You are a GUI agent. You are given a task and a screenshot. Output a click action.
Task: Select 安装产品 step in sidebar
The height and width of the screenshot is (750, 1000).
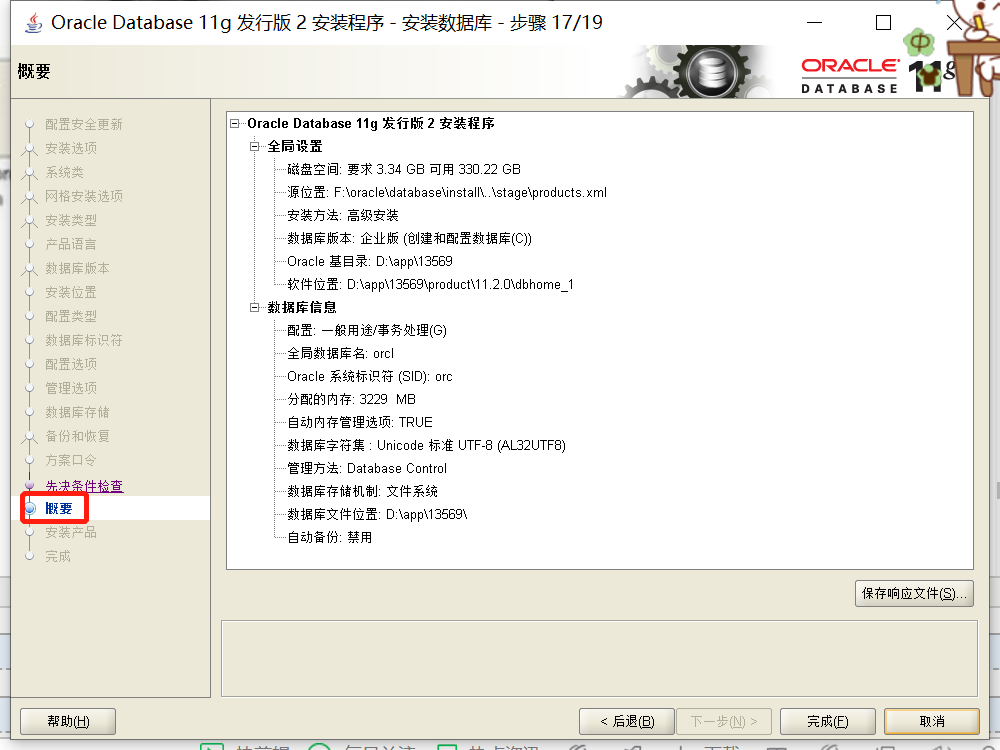(x=71, y=533)
